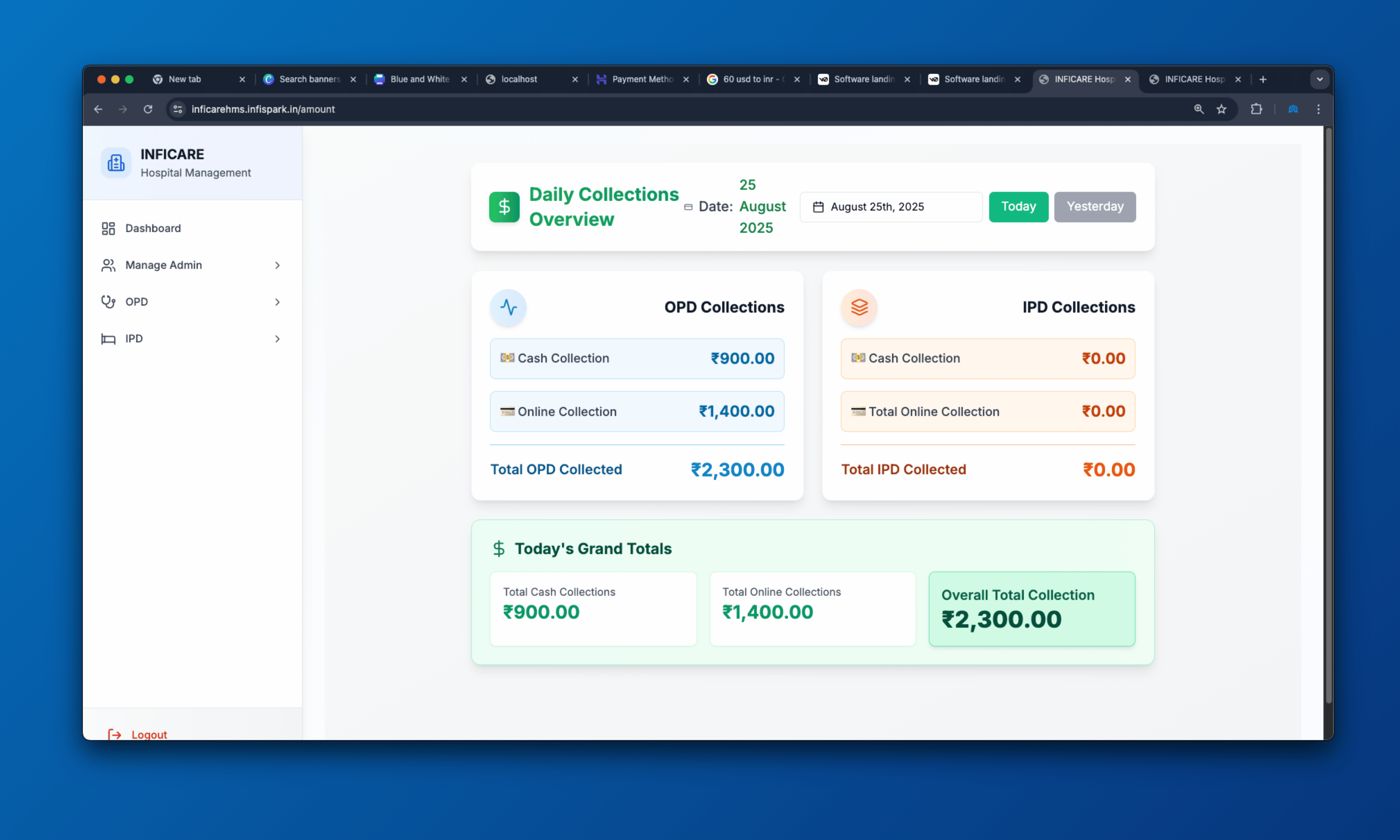Open Chrome three-dot menu
1400x840 pixels.
coord(1318,109)
